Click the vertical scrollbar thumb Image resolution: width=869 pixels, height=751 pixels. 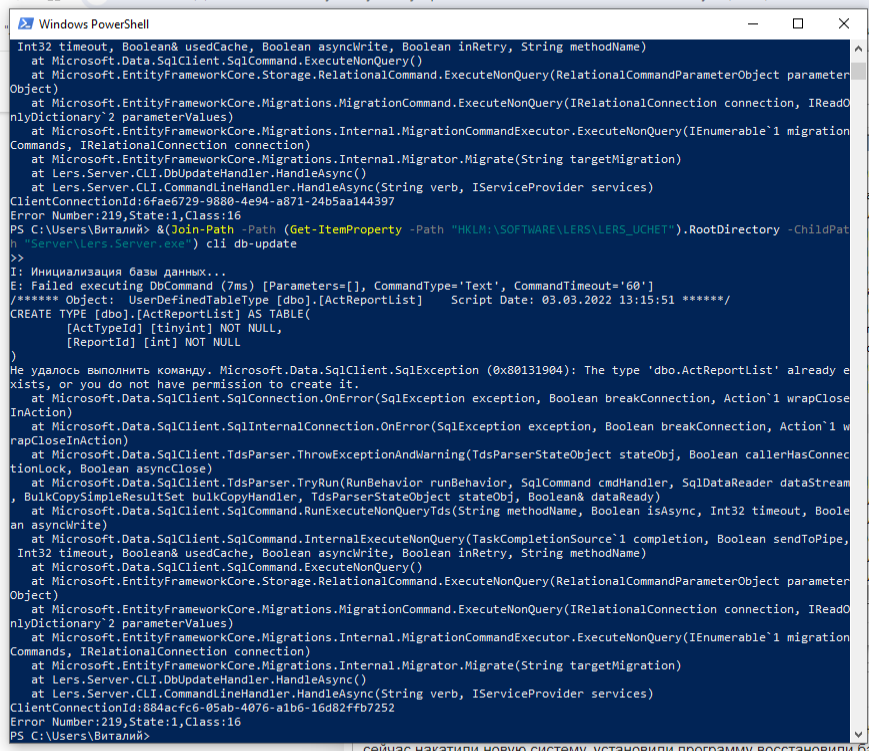[x=858, y=71]
